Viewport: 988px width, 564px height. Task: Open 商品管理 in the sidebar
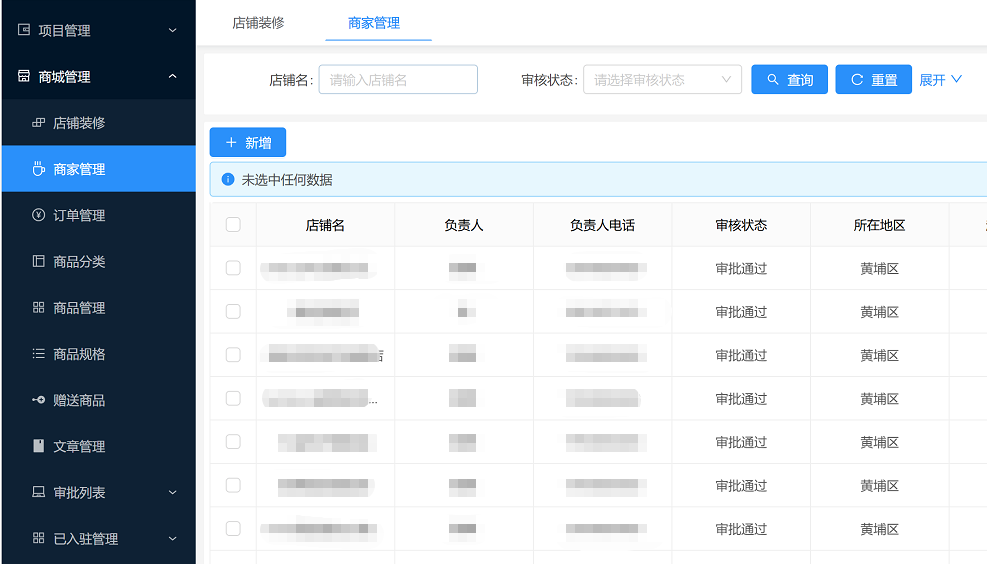[79, 308]
